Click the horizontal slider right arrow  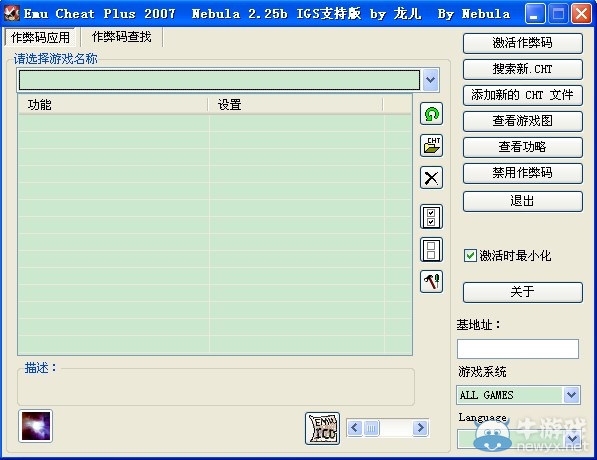click(421, 428)
